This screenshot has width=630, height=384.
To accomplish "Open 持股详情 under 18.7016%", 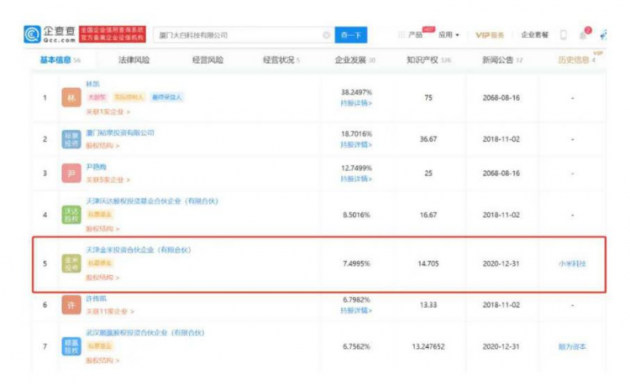I will [x=356, y=145].
